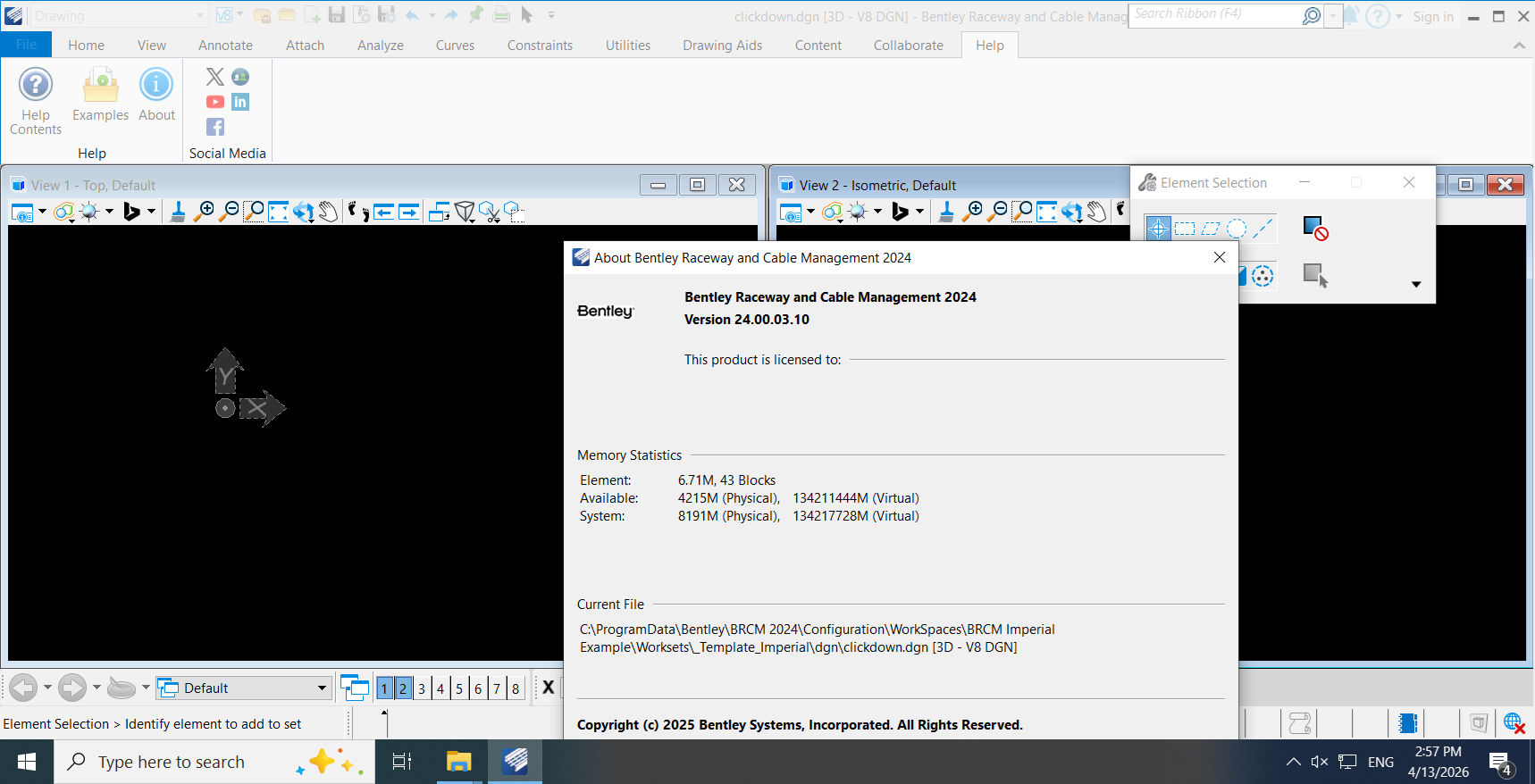The image size is (1535, 784).
Task: Click Zoom Out in View 1 toolbar
Action: coord(230,212)
